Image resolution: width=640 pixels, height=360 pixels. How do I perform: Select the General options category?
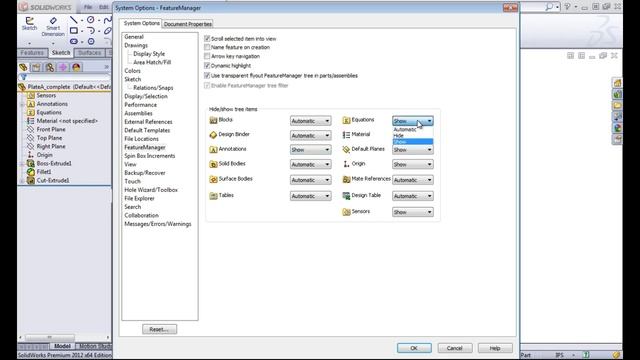[x=134, y=37]
